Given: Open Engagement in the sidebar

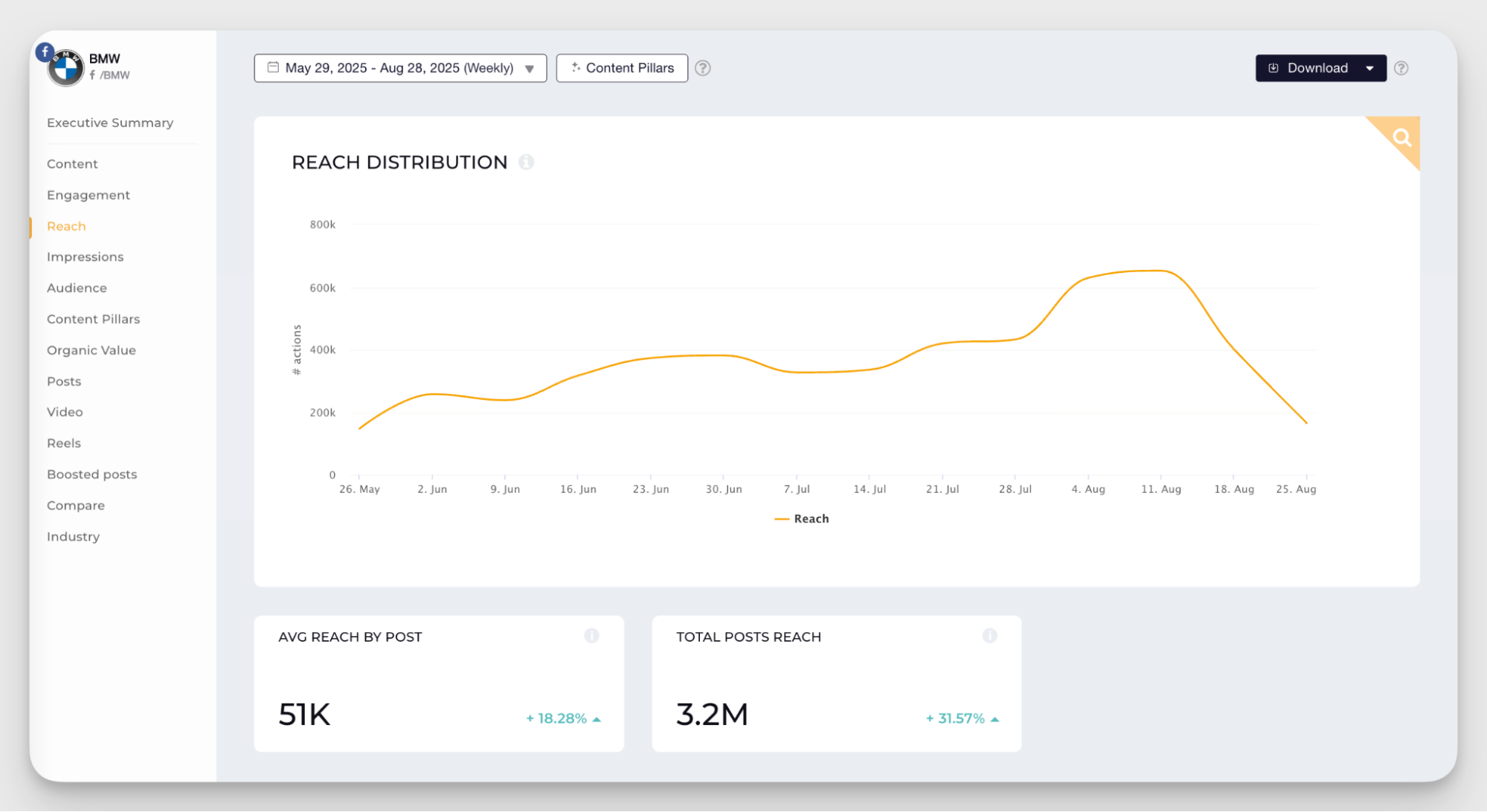Looking at the screenshot, I should [x=89, y=195].
